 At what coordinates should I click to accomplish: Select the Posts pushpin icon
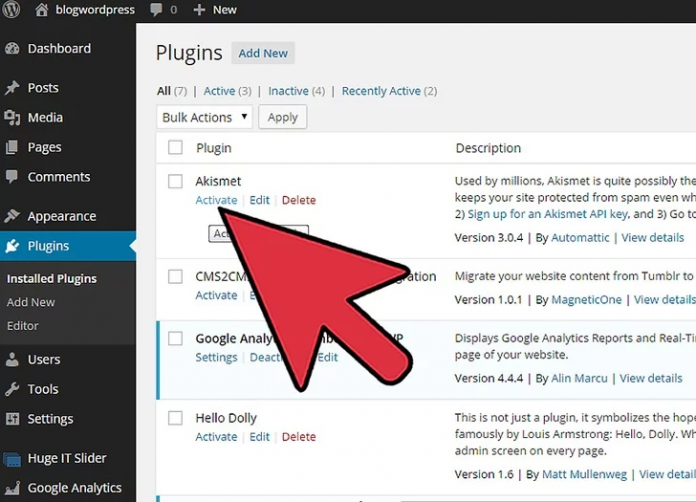coord(12,88)
